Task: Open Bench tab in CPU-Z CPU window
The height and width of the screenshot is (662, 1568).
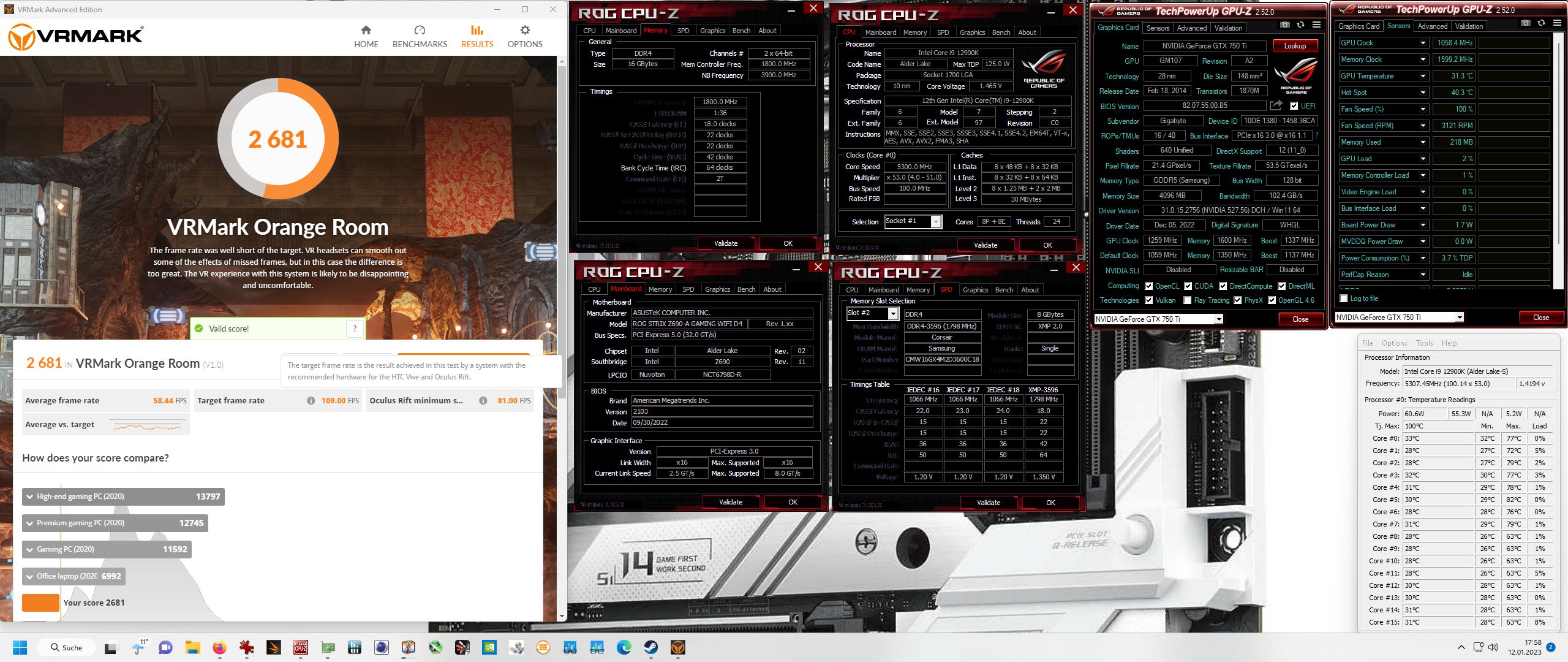Action: 1001,32
